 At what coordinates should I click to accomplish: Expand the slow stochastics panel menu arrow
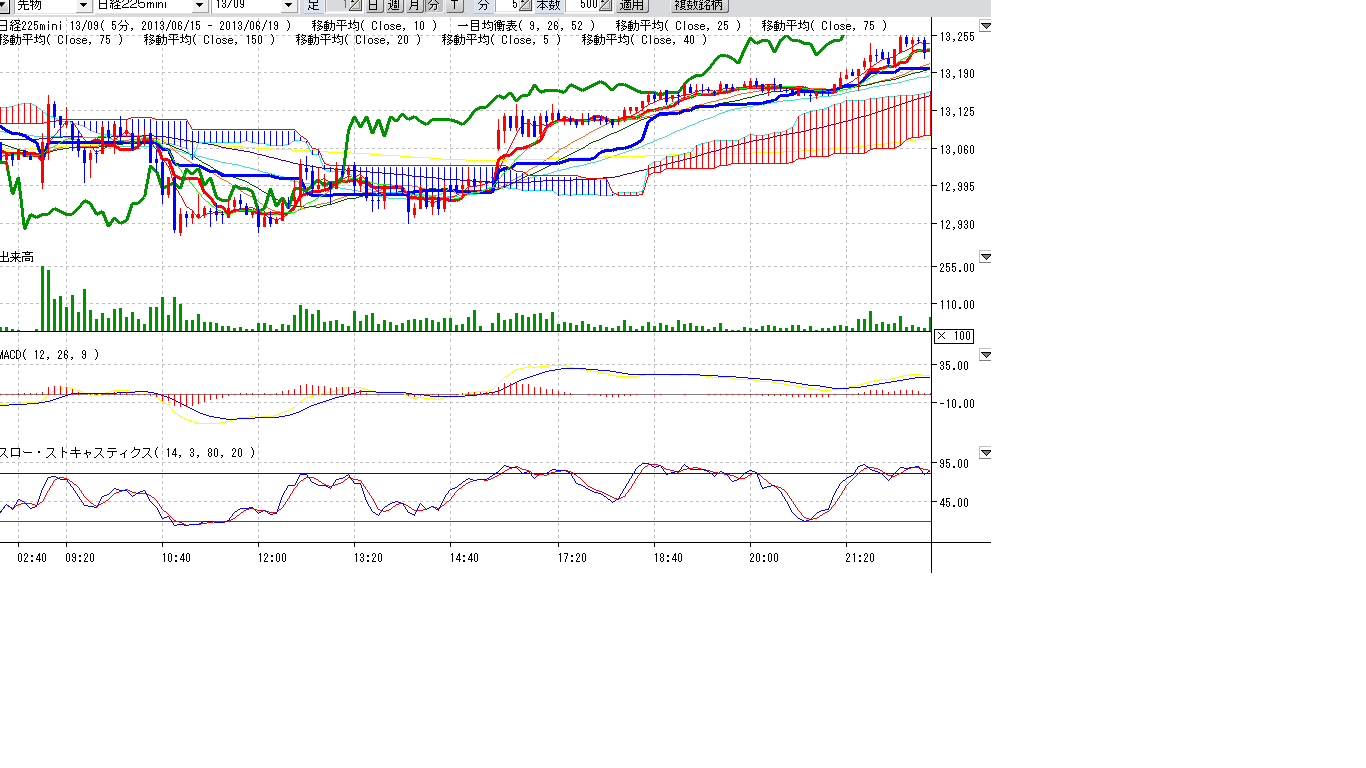[x=985, y=453]
